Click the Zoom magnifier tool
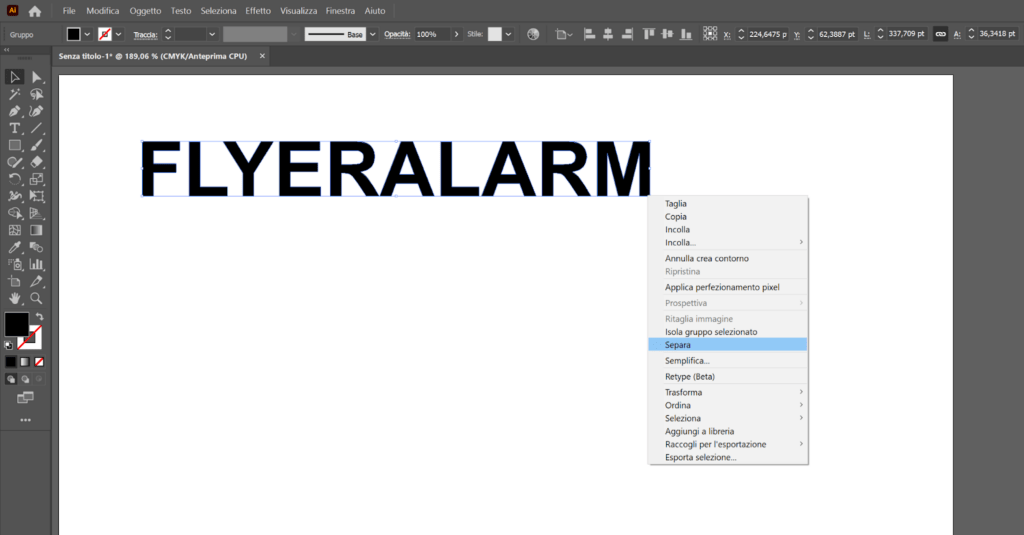The height and width of the screenshot is (535, 1024). point(36,298)
